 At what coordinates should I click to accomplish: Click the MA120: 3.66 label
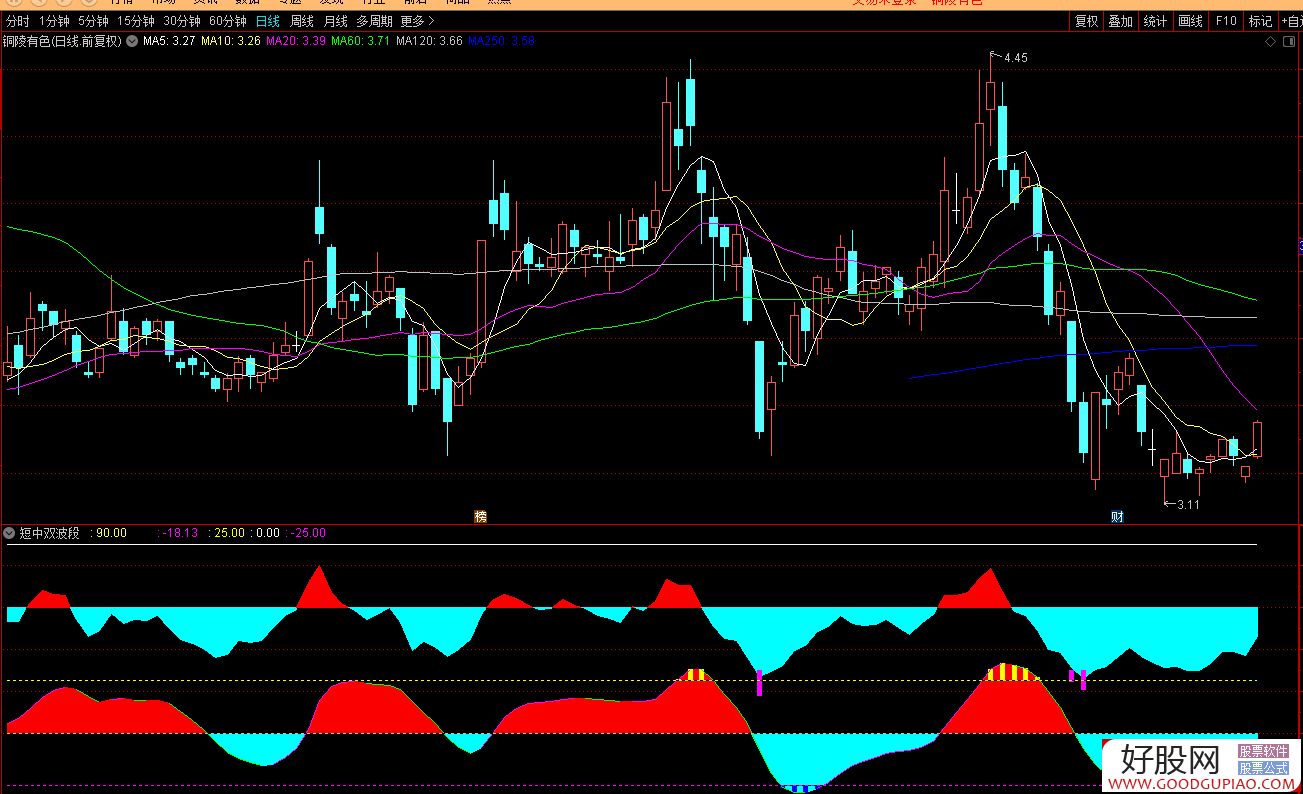pyautogui.click(x=429, y=42)
